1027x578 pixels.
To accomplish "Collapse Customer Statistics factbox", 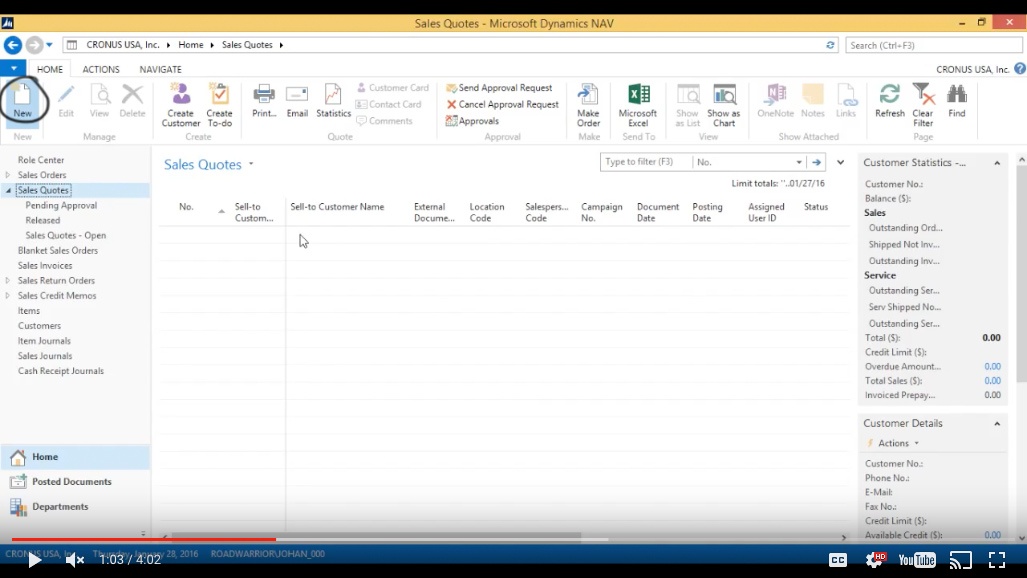I will (997, 163).
